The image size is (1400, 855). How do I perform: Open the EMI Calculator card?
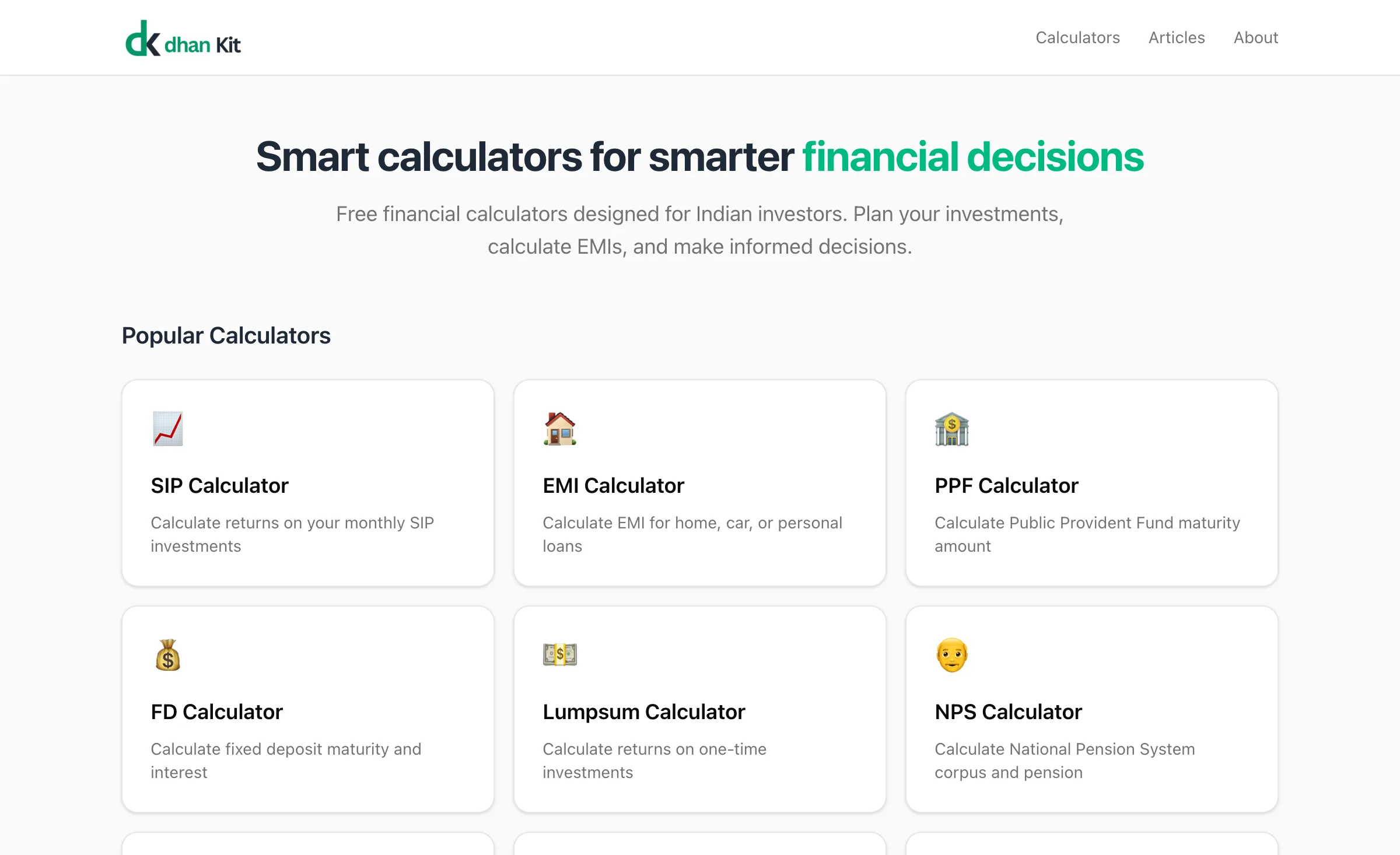click(x=699, y=483)
